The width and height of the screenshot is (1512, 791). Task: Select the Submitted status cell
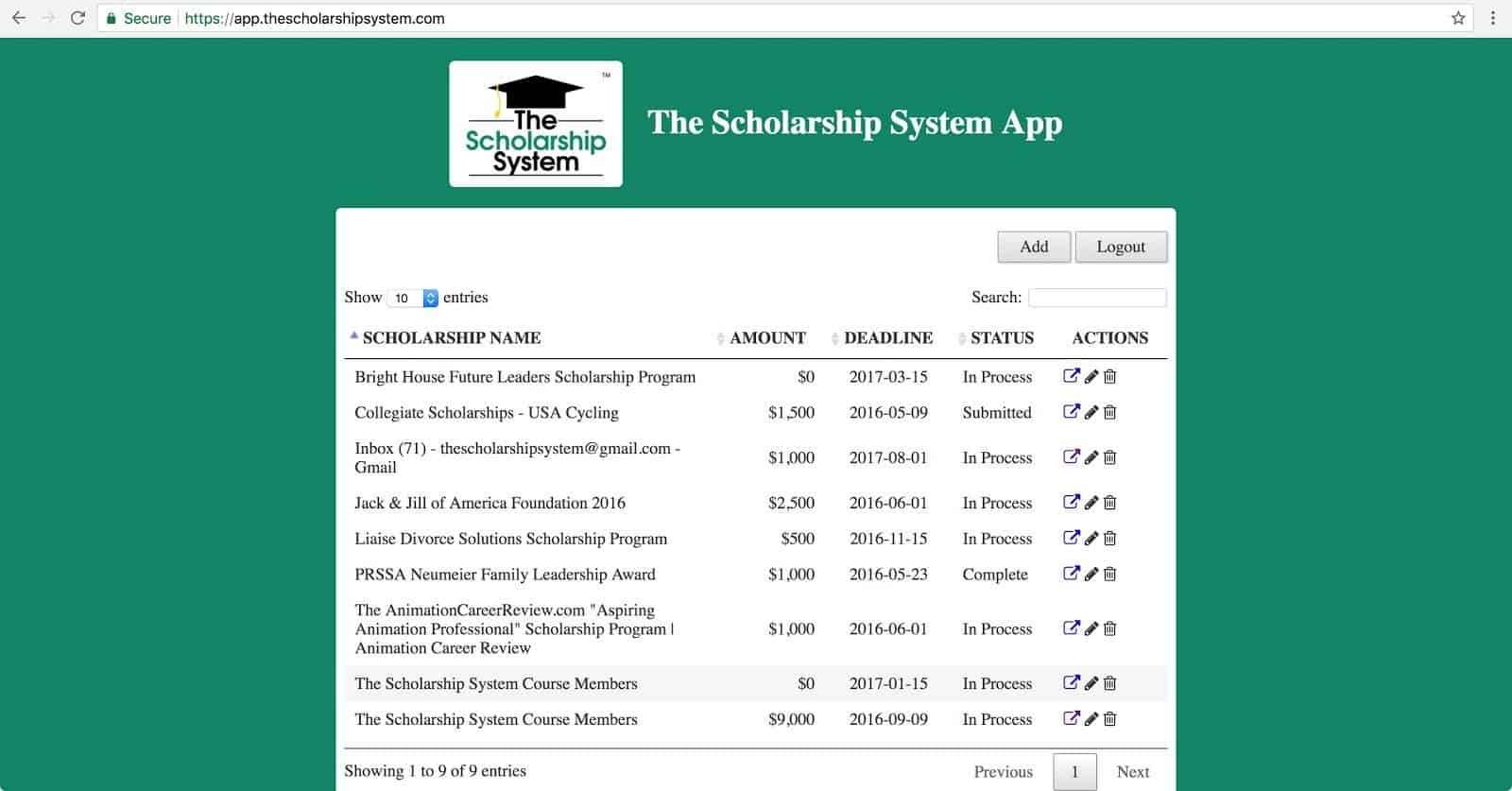[x=997, y=413]
